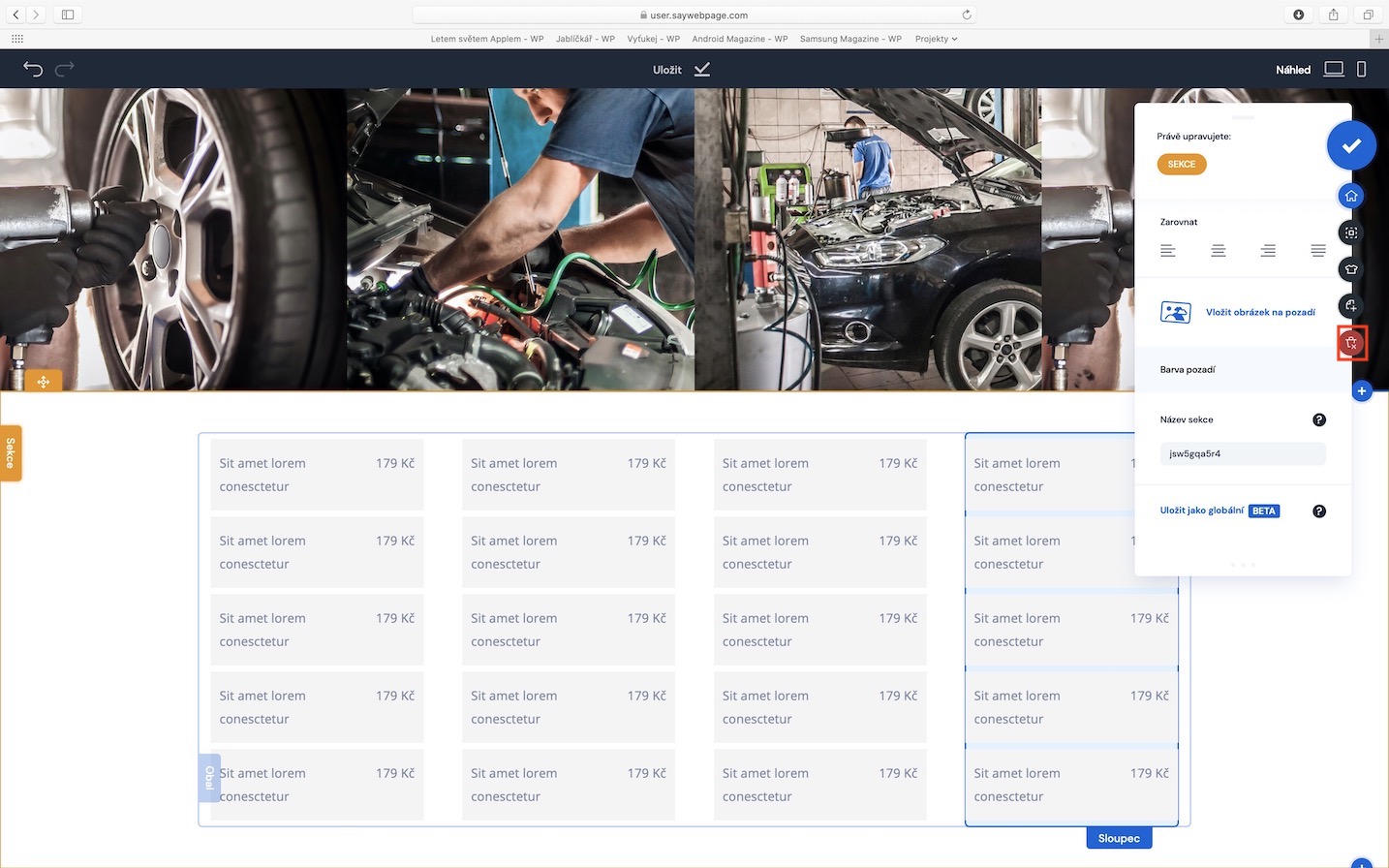1389x868 pixels.
Task: Align content center in Zarovnat
Action: click(x=1219, y=251)
